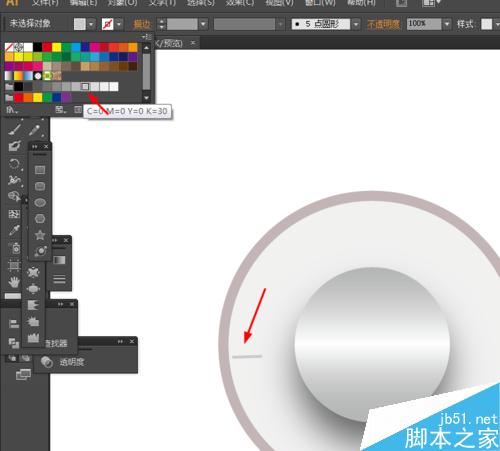
Task: Choose the Flare tool in shape panel
Action: click(40, 251)
